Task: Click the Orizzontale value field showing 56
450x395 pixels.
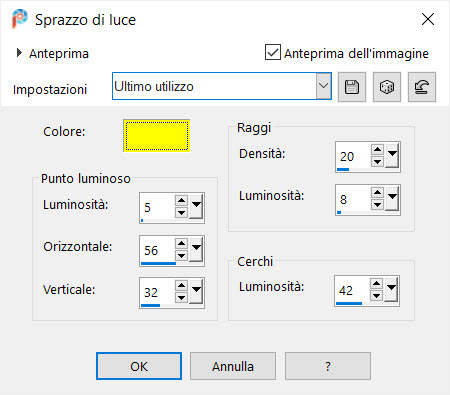Action: [x=157, y=250]
